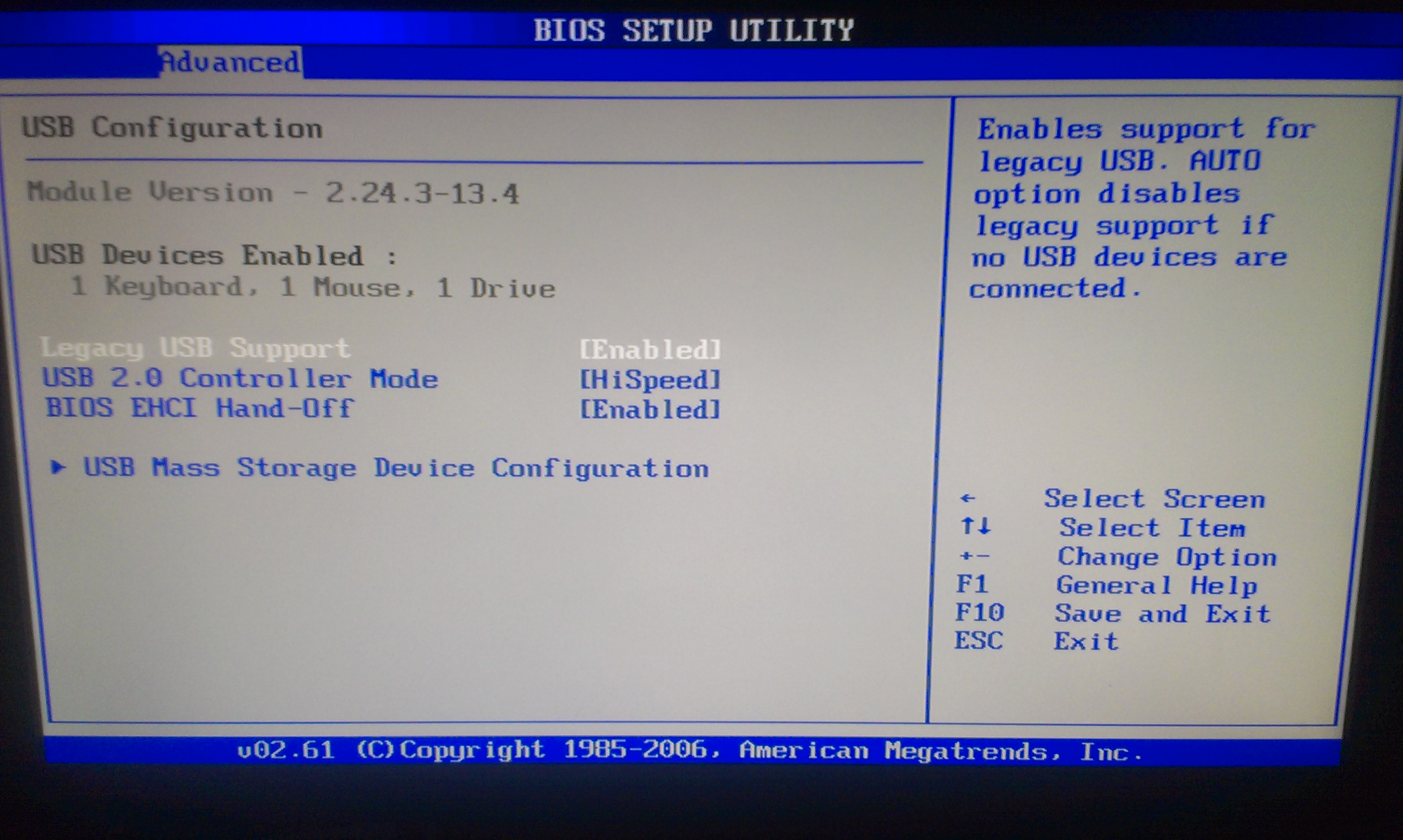The width and height of the screenshot is (1403, 840).
Task: Click the up-down arrows Select Item icon
Action: [976, 527]
